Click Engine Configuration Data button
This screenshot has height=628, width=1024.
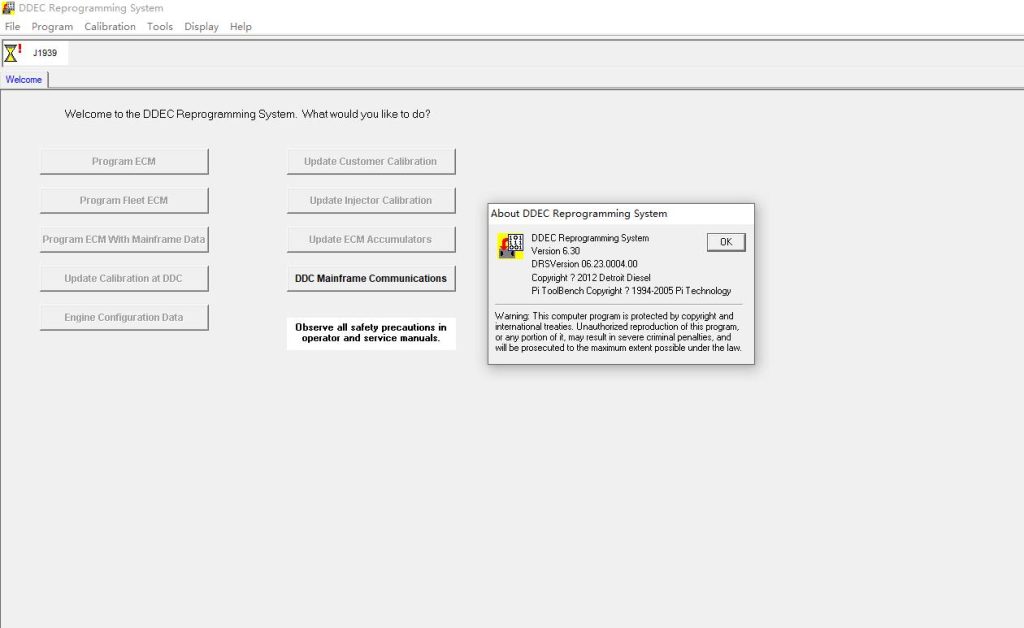124,318
